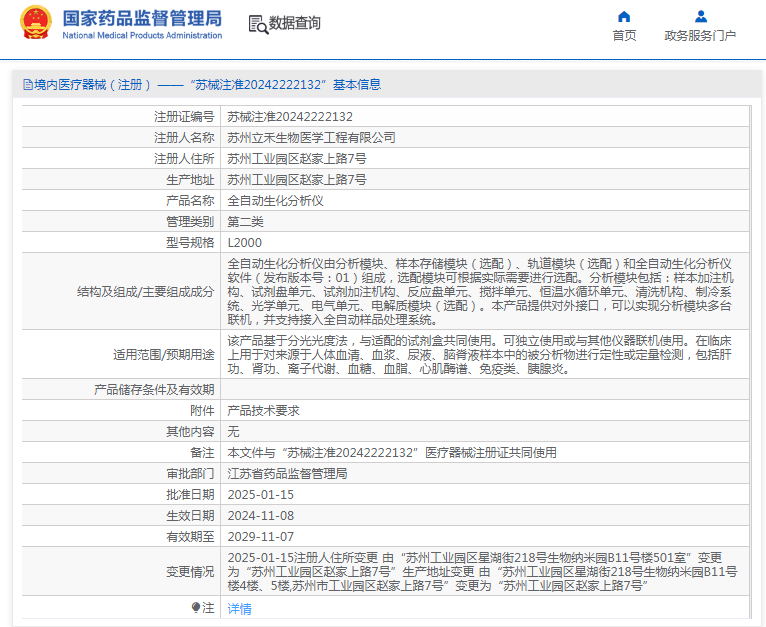Screen dimensions: 766x627
Task: Click the document icon before 境内医疗器械
Action: pyautogui.click(x=28, y=85)
